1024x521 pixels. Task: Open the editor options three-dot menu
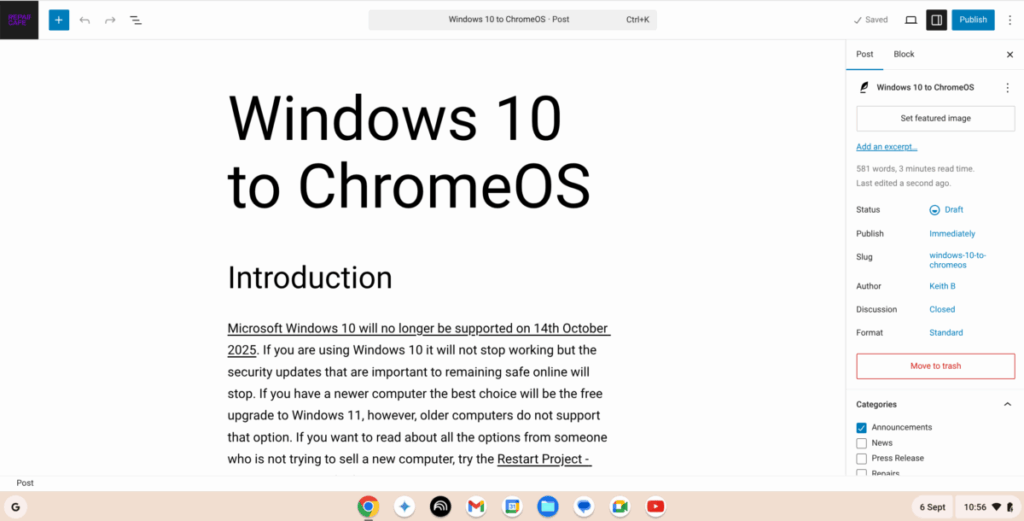(x=1010, y=20)
